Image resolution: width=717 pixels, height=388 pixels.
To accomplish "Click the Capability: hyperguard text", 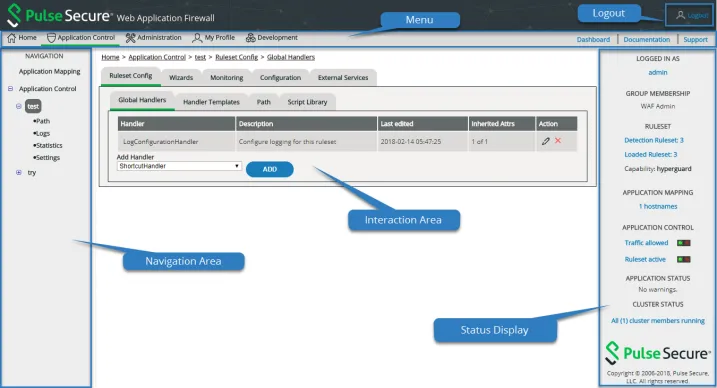I will click(x=658, y=169).
